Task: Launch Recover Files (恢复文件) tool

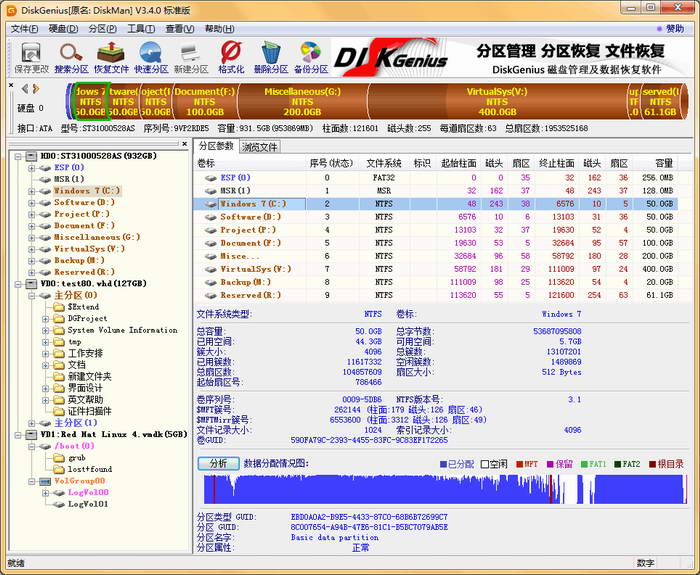Action: click(111, 58)
